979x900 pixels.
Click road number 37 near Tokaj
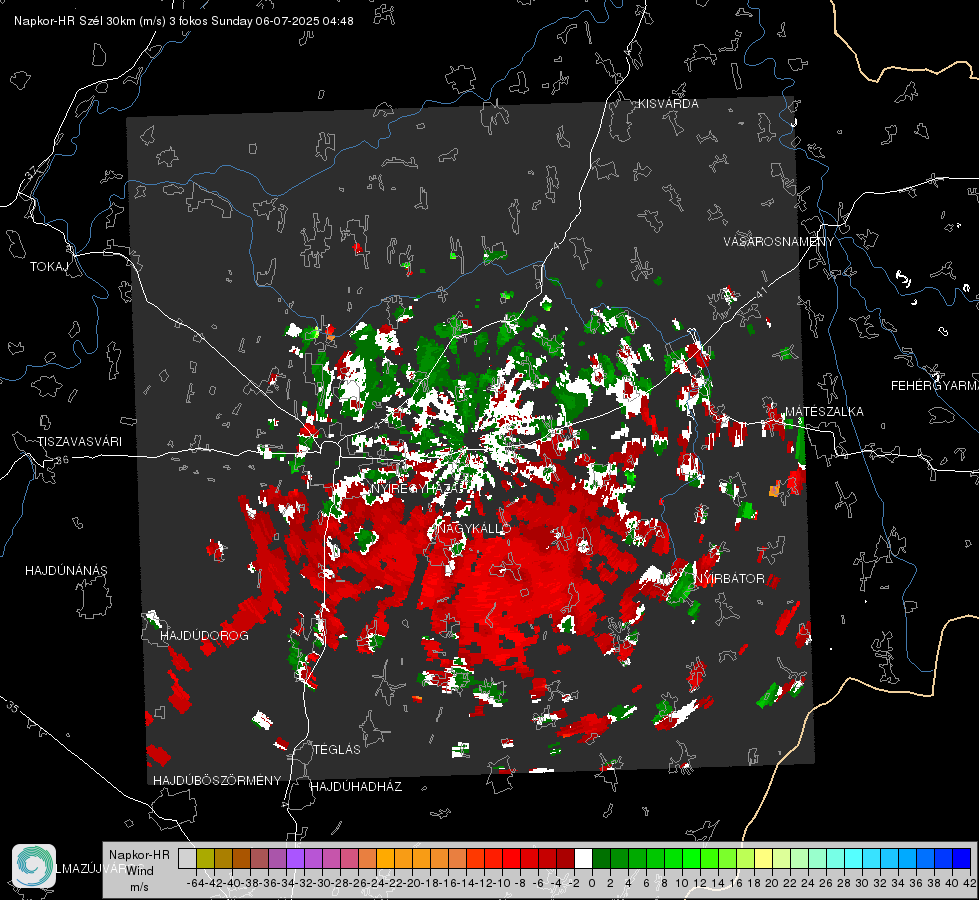coord(31,172)
